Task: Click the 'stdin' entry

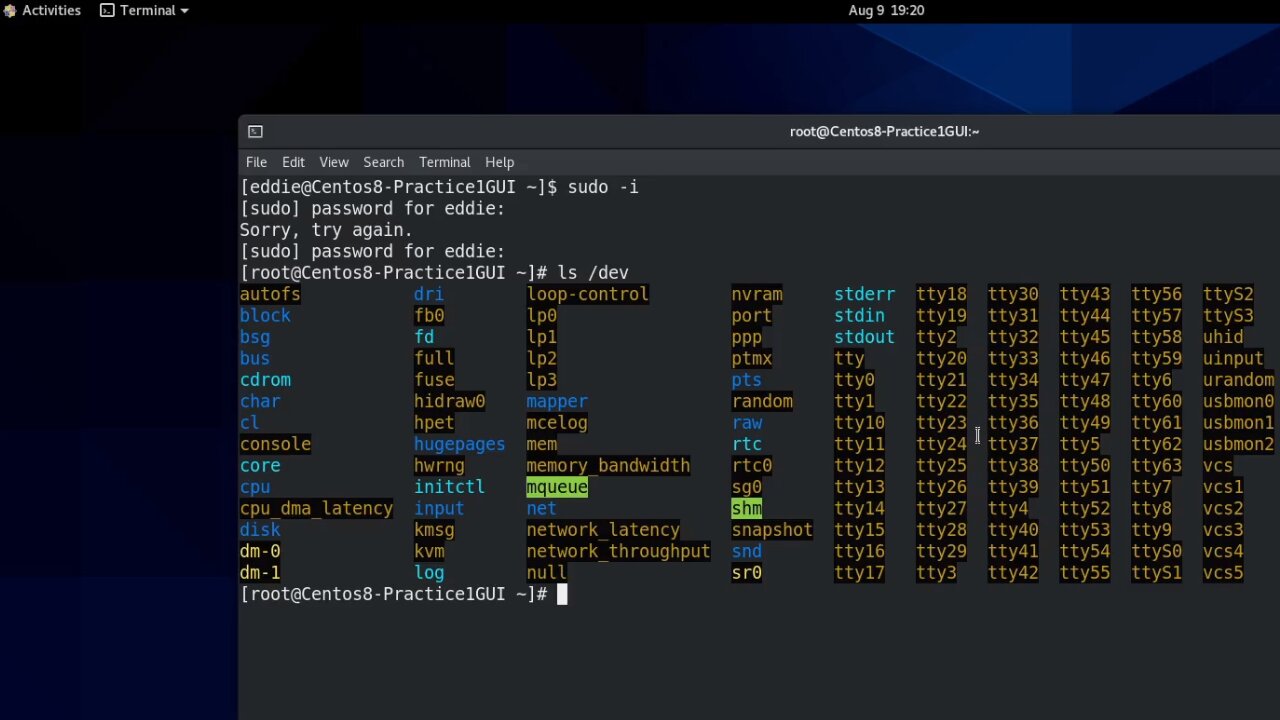Action: [x=859, y=315]
